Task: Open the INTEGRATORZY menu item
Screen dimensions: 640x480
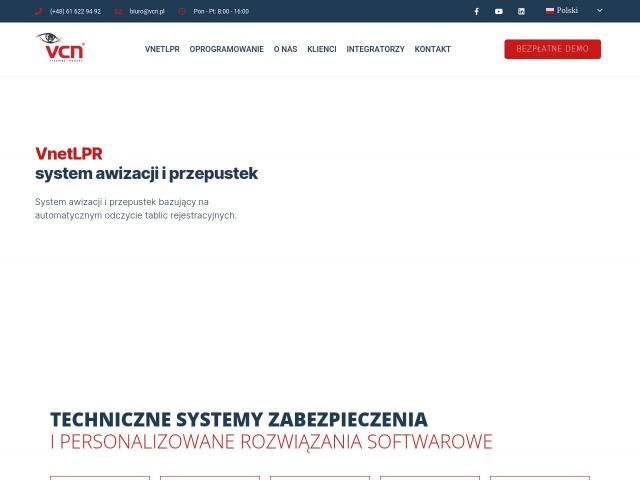Action: click(x=376, y=49)
